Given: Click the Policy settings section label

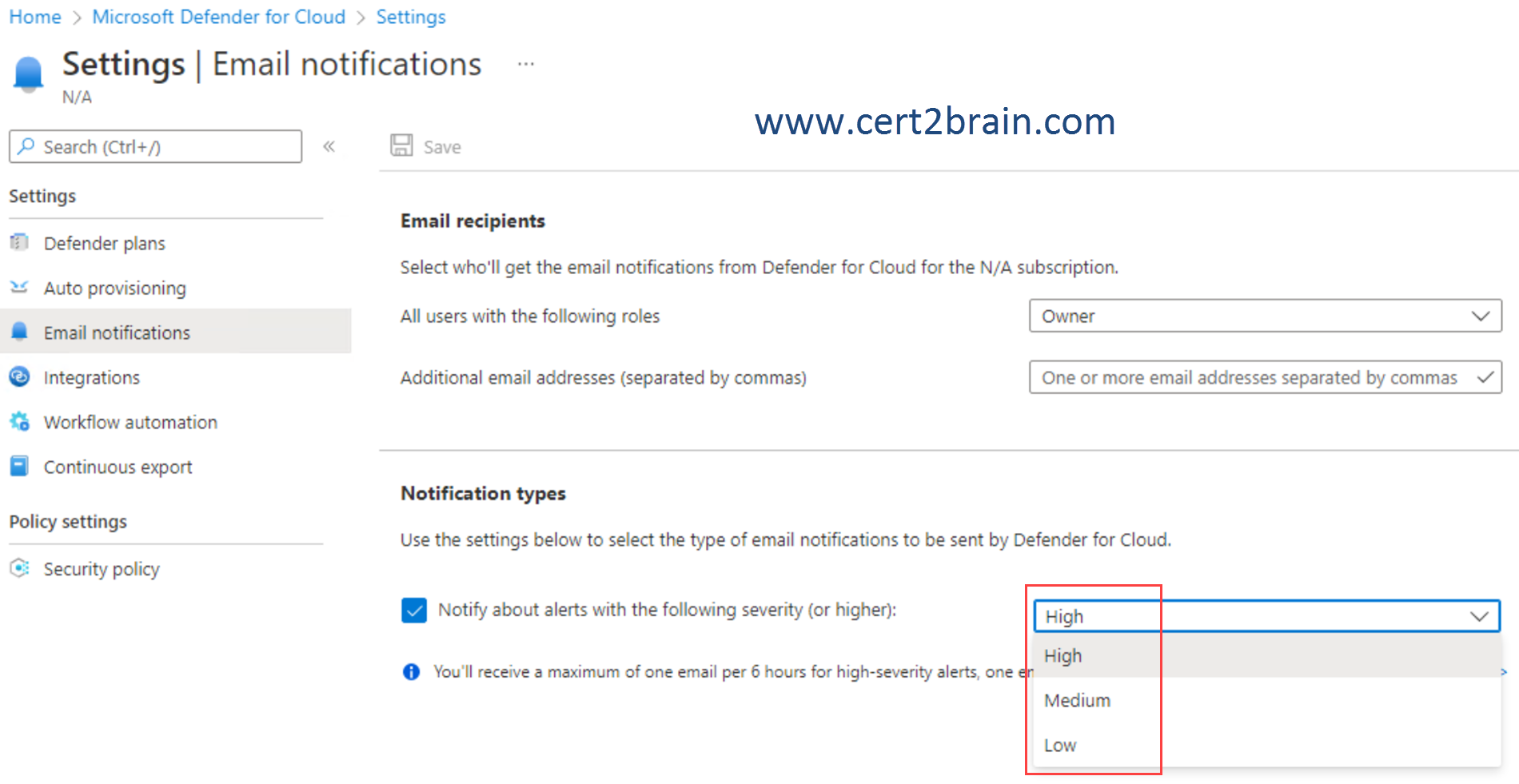Looking at the screenshot, I should (x=68, y=522).
